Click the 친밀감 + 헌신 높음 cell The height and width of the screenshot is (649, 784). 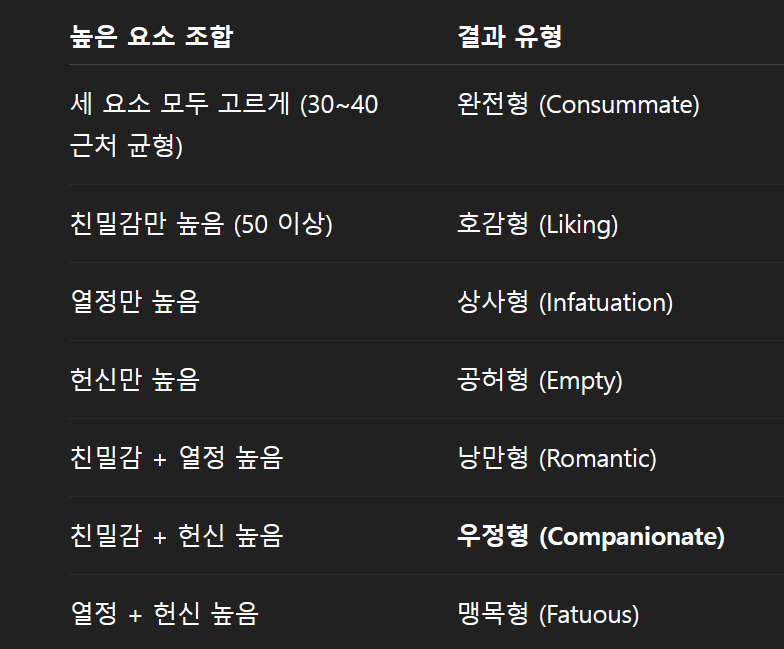[x=177, y=536]
